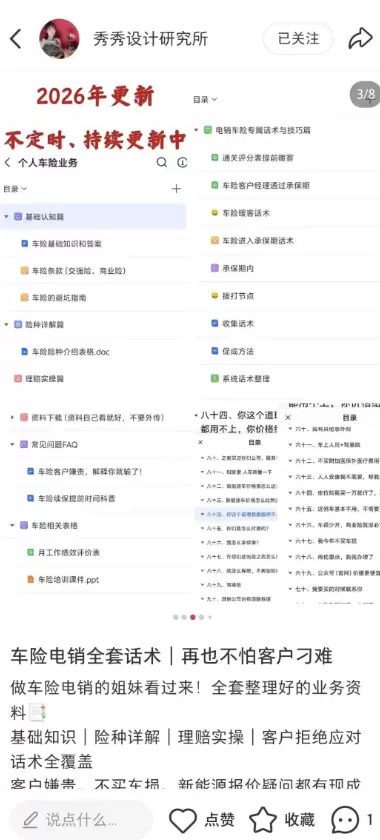Tap the 已关注 follow button
The image size is (380, 840).
click(297, 39)
